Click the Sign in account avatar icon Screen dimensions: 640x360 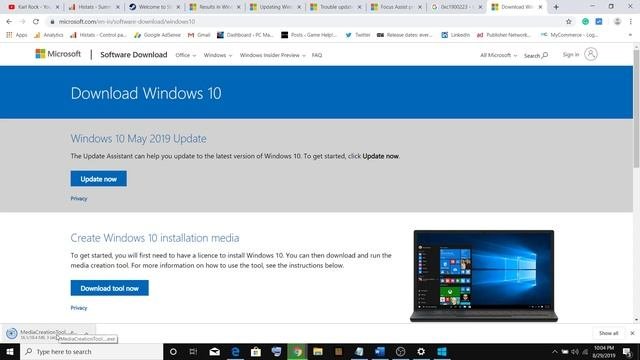coord(591,54)
